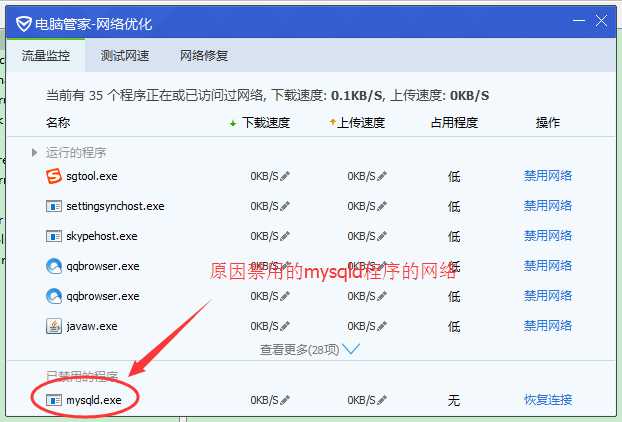Click the 操作 column header
622x422 pixels.
(x=548, y=123)
